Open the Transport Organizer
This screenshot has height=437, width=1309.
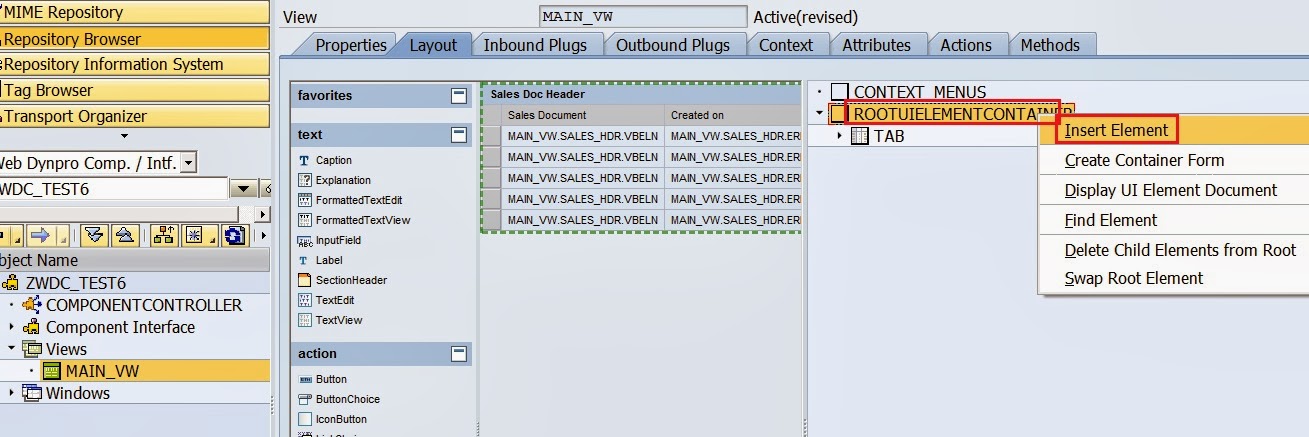135,116
